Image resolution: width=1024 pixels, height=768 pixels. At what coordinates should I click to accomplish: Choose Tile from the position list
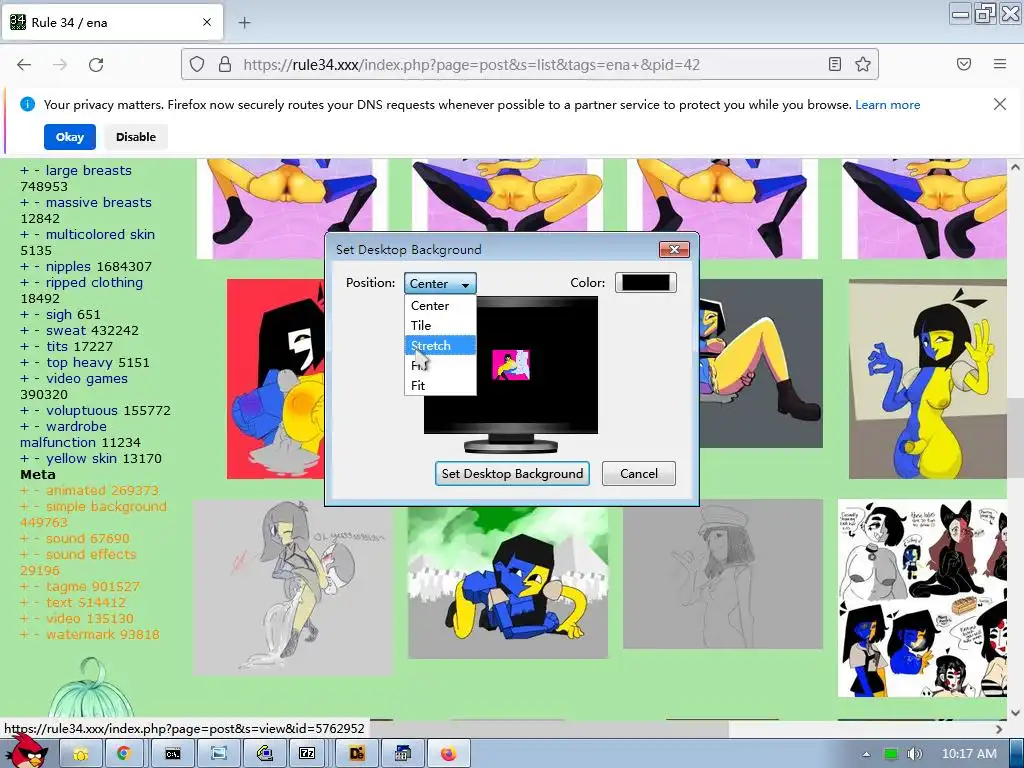[x=440, y=325]
